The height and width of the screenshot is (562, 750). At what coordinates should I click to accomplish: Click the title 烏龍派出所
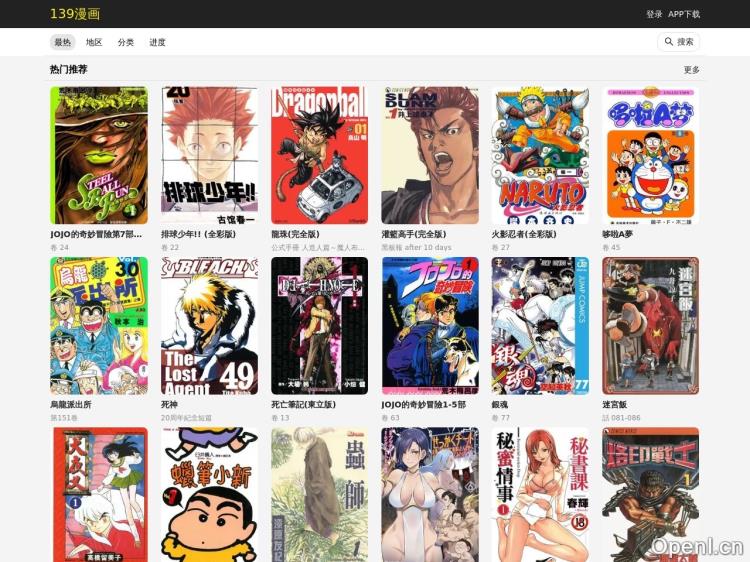tap(71, 405)
